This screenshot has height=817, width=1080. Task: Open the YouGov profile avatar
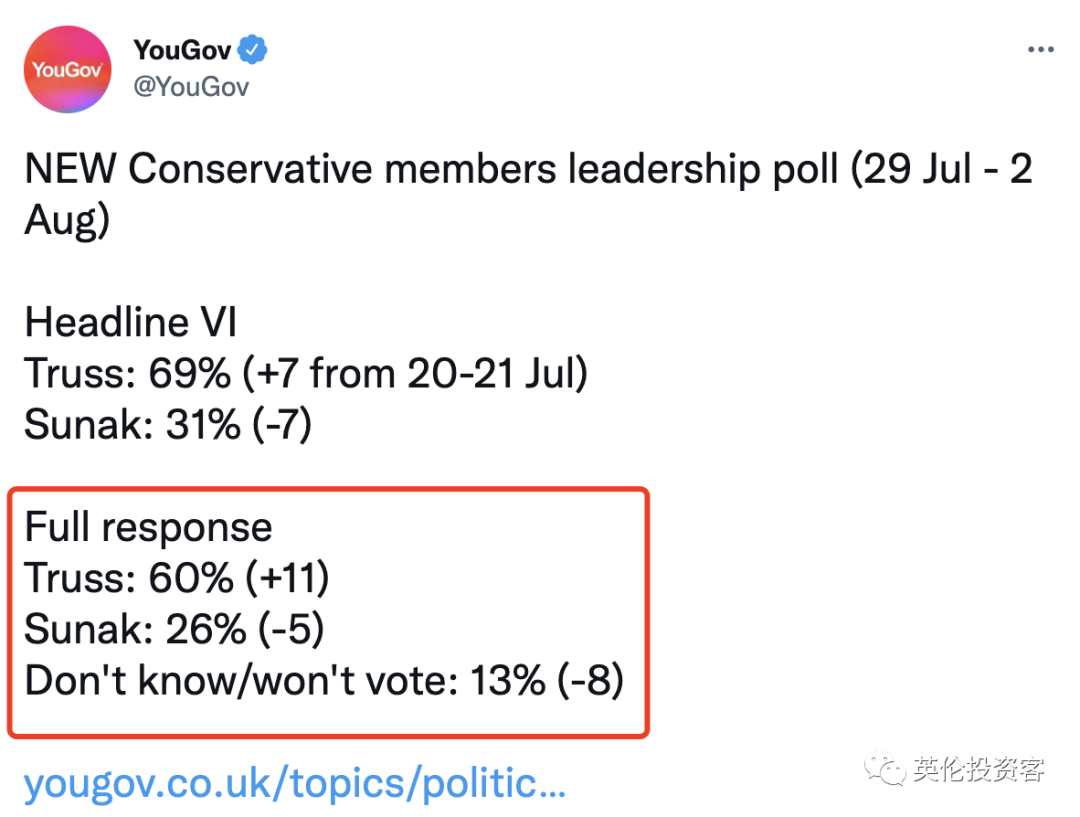coord(68,70)
